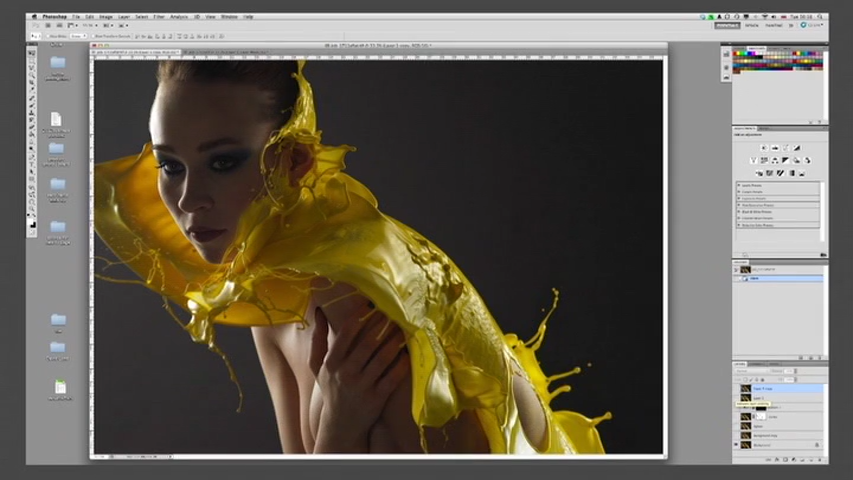Viewport: 853px width, 480px height.
Task: Open the CS Live button
Action: tap(812, 26)
